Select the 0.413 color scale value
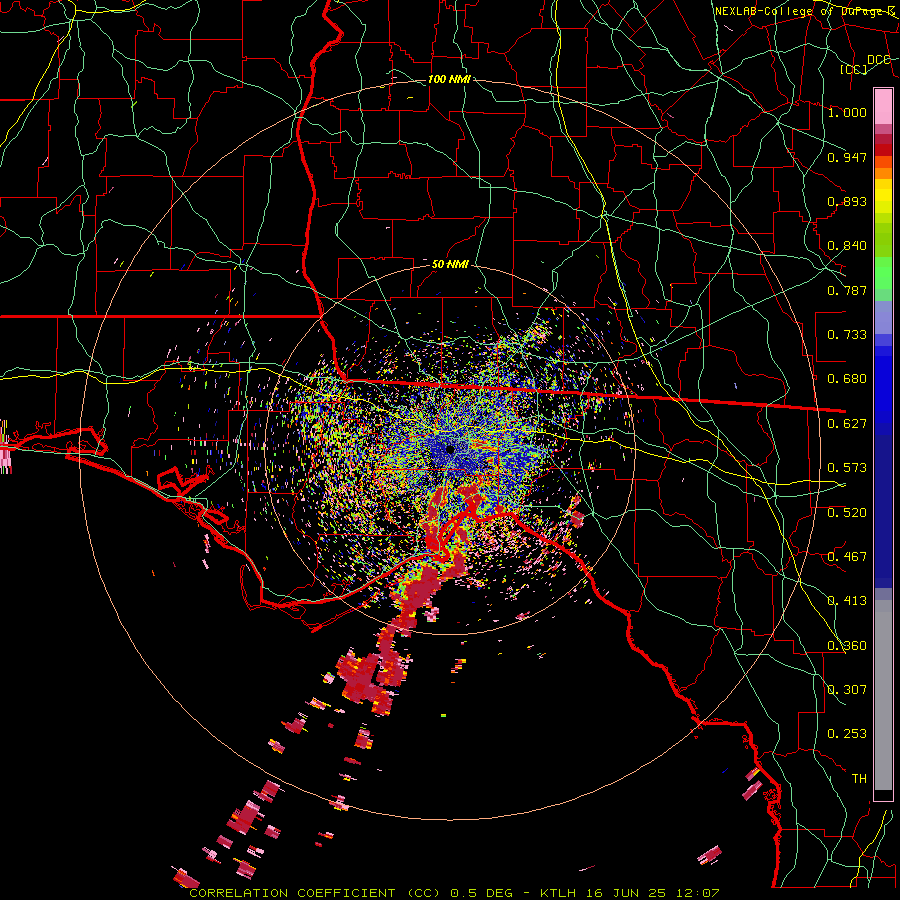 [x=847, y=601]
